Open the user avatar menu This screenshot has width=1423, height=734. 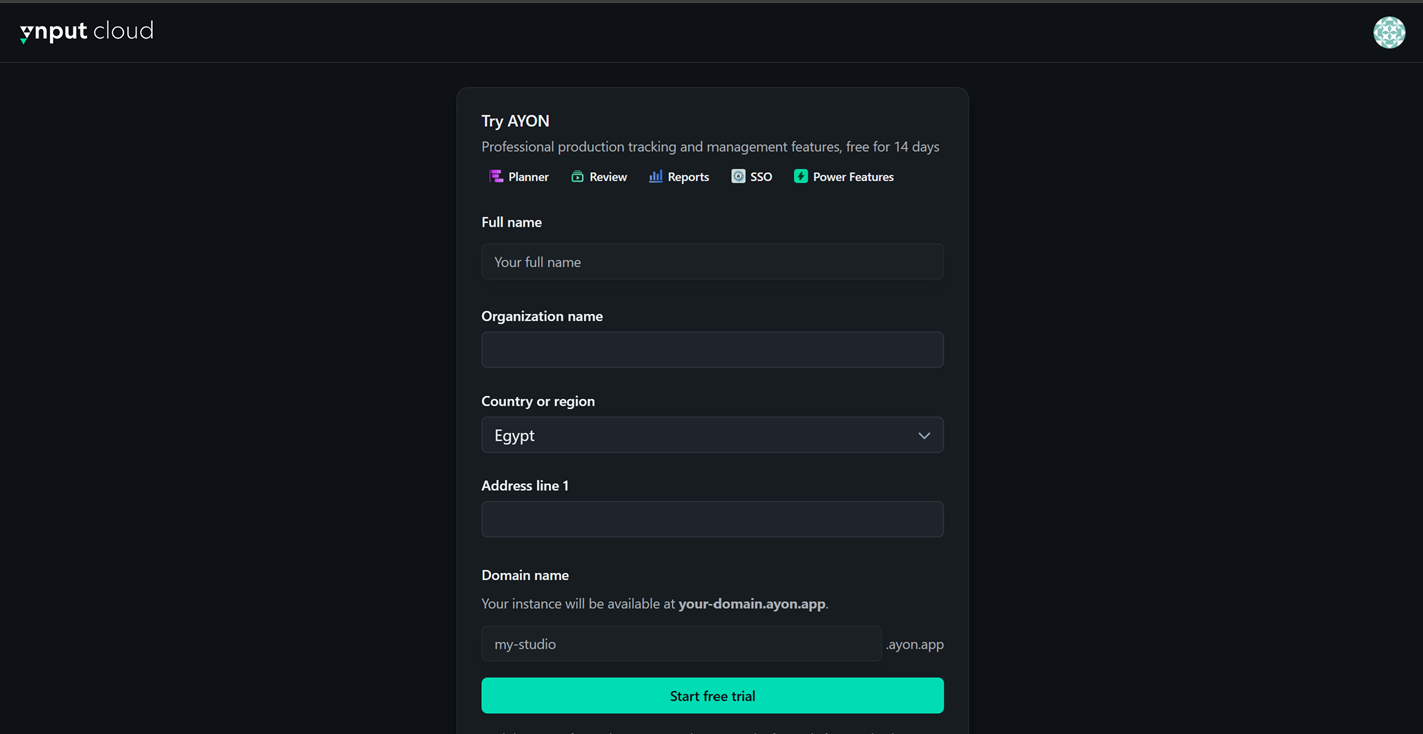[x=1389, y=32]
